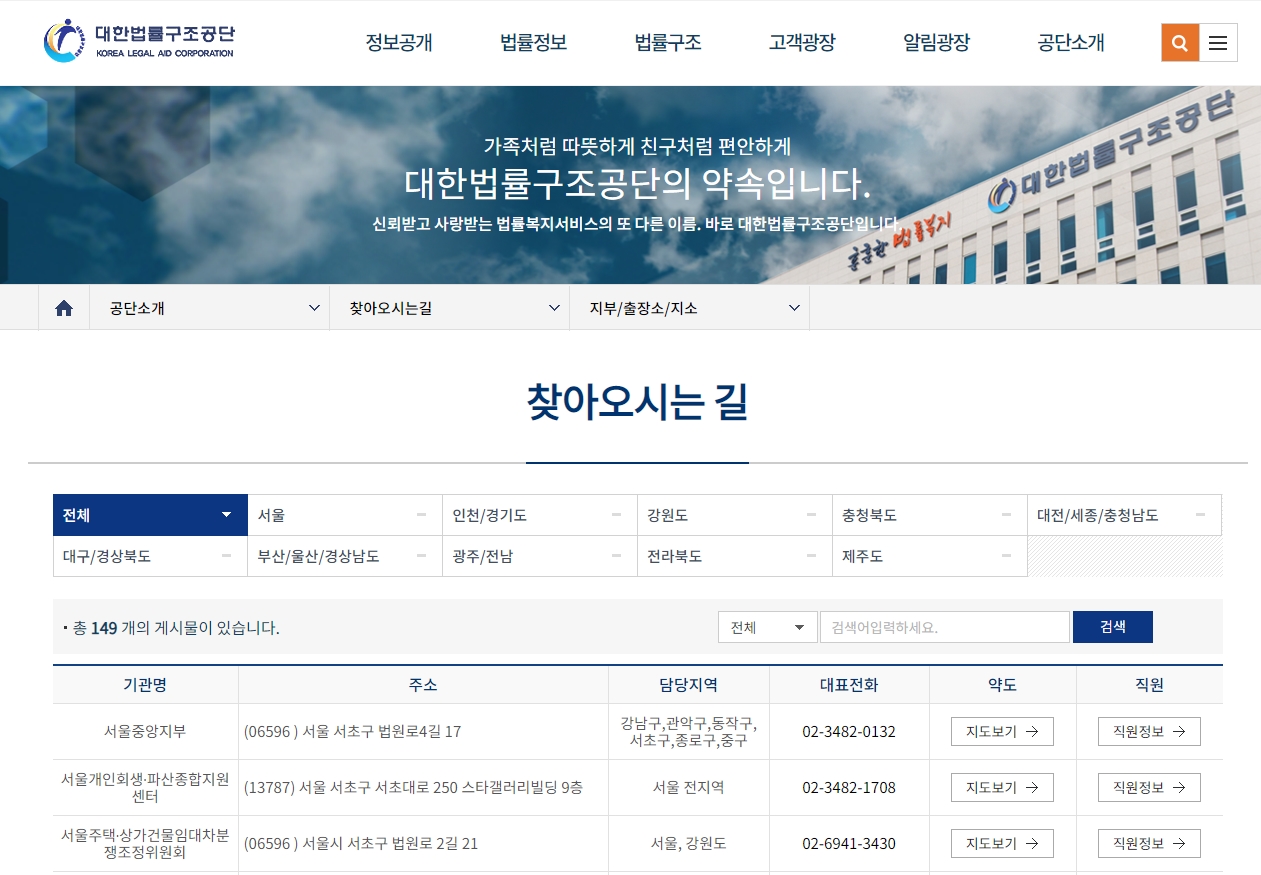The height and width of the screenshot is (875, 1261).
Task: Click the 서울, 강원도 coverage cell
Action: (689, 843)
